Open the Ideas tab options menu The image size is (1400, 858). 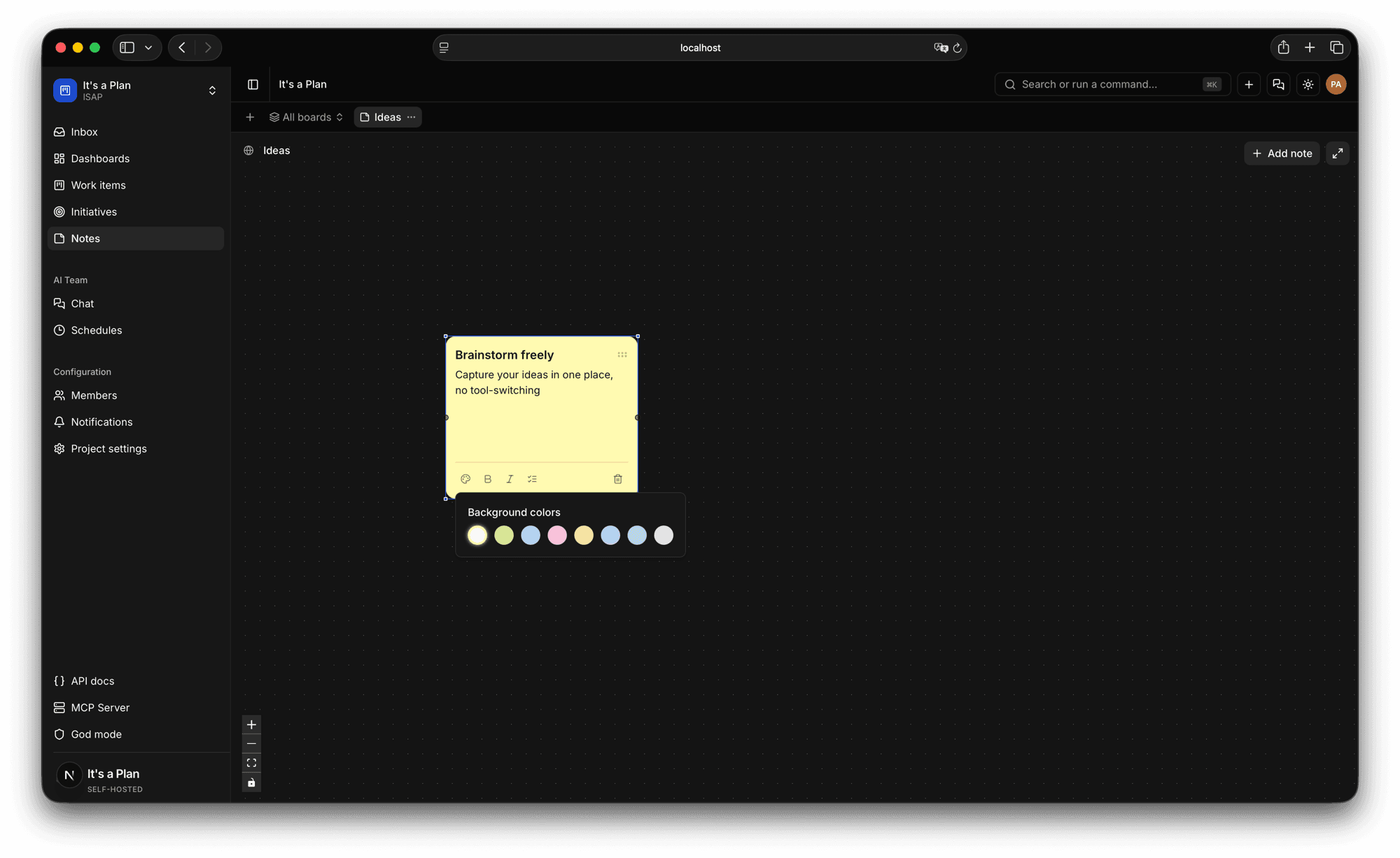[412, 117]
